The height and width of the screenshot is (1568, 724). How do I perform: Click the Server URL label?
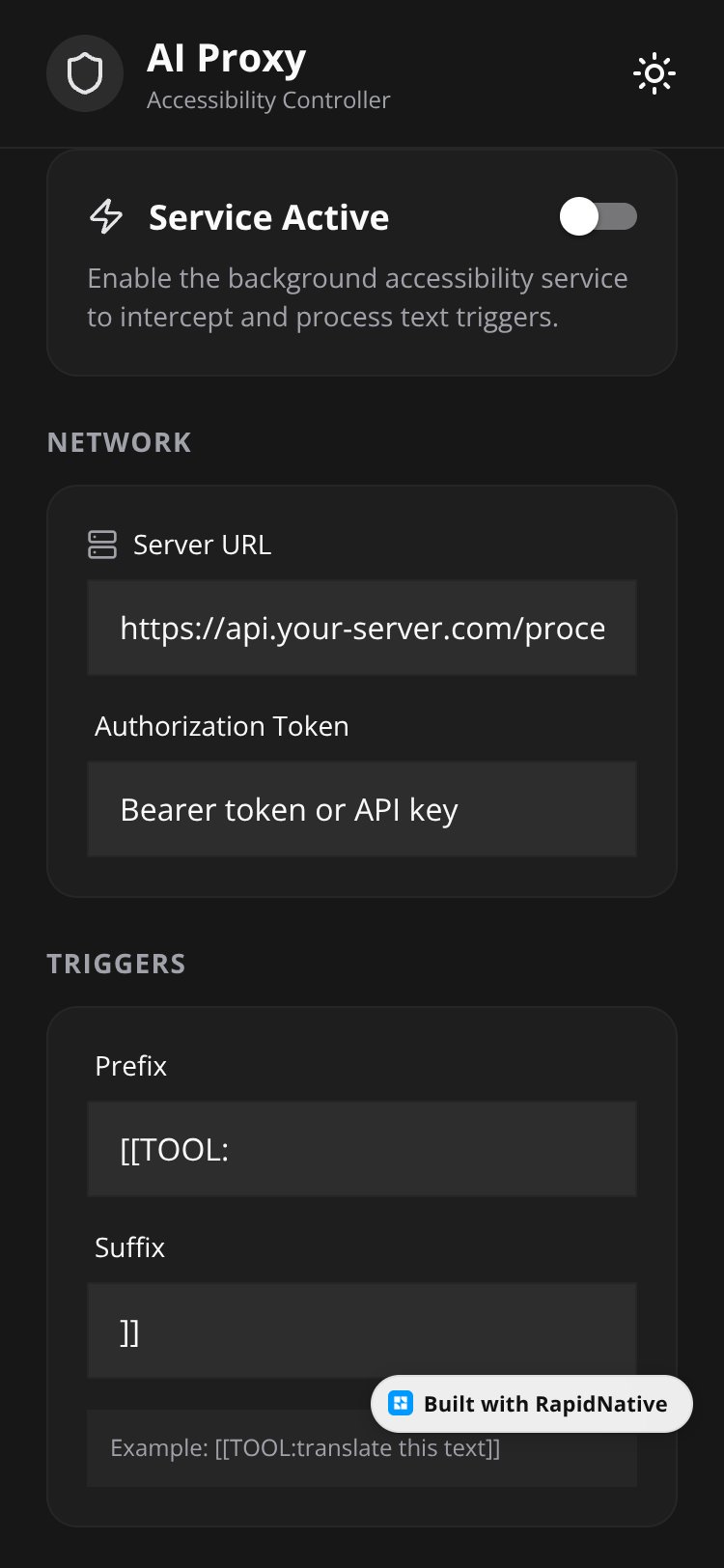pos(202,545)
